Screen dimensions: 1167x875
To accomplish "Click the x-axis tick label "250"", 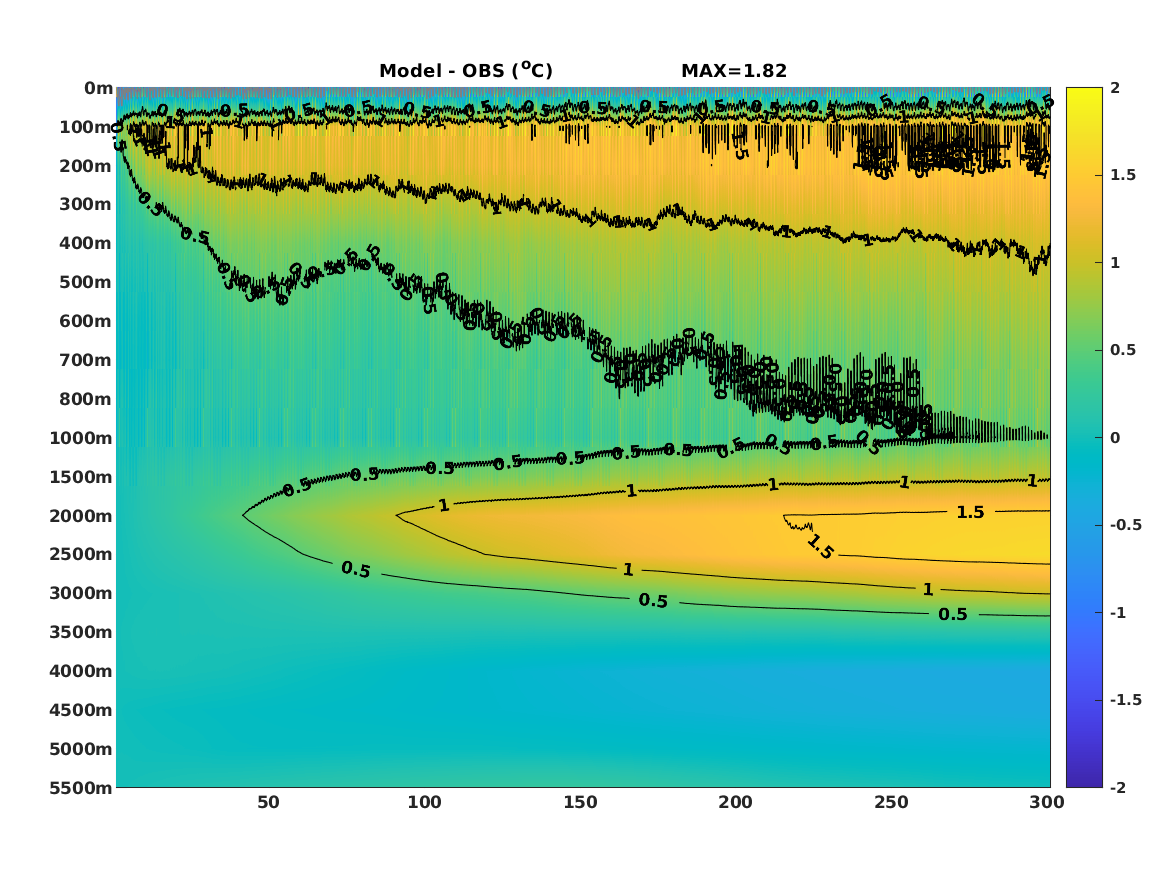I will [892, 802].
